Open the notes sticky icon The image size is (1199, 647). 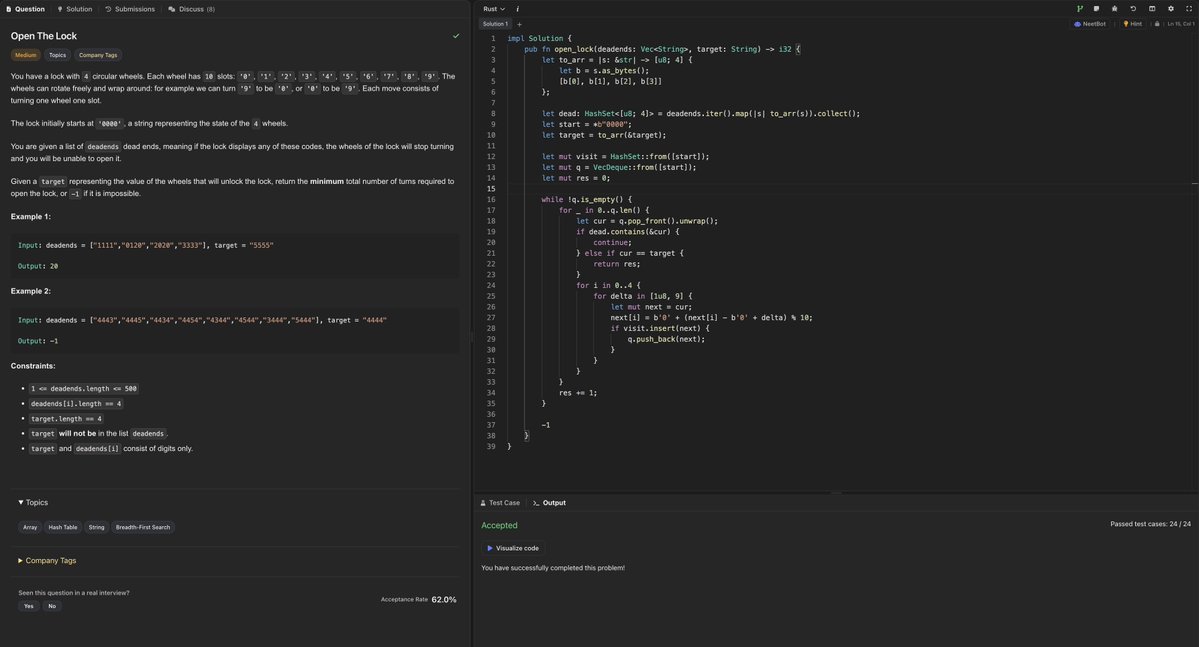point(1097,9)
